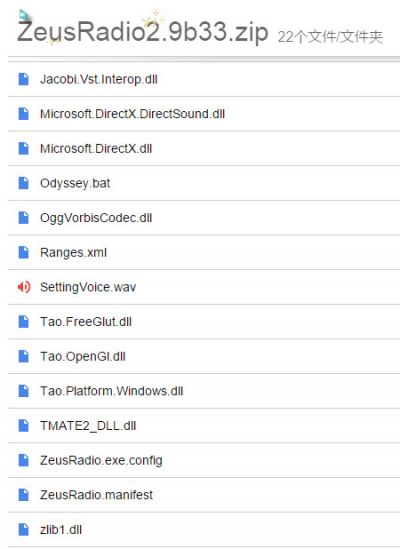Select Odyssey.bat file name

click(x=75, y=183)
